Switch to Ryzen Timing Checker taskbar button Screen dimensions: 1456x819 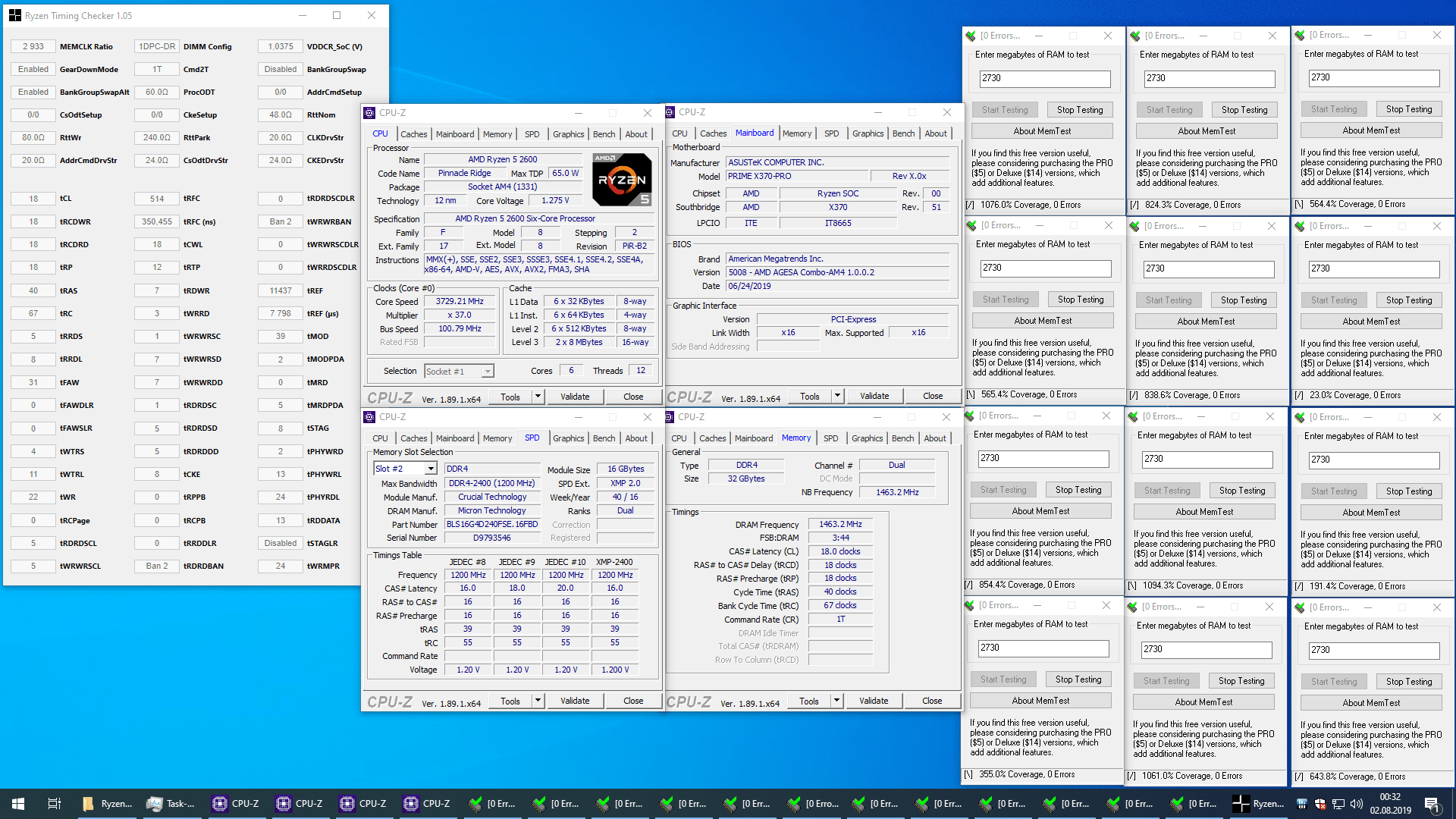[x=1259, y=804]
